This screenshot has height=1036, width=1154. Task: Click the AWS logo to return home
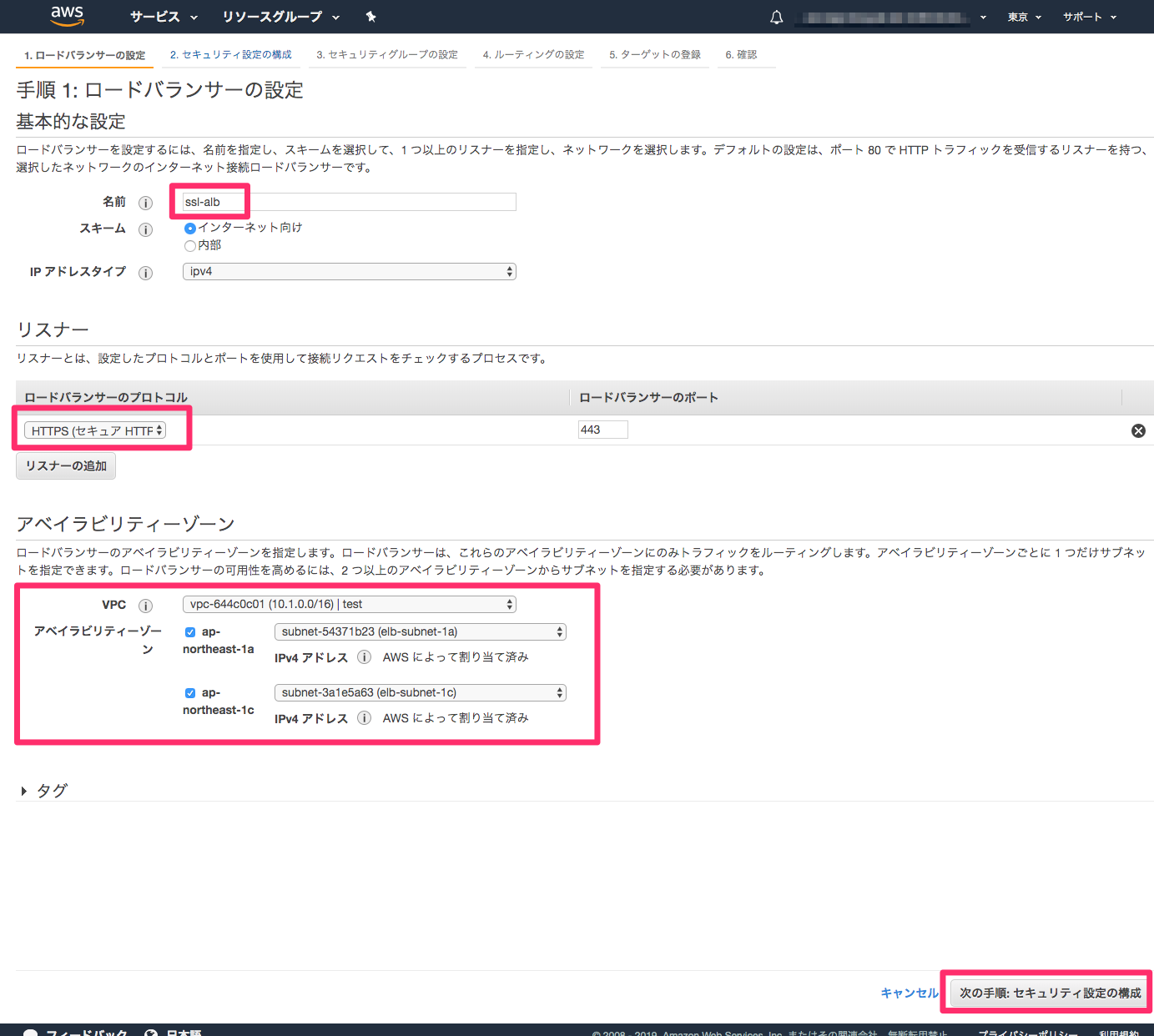coord(67,17)
